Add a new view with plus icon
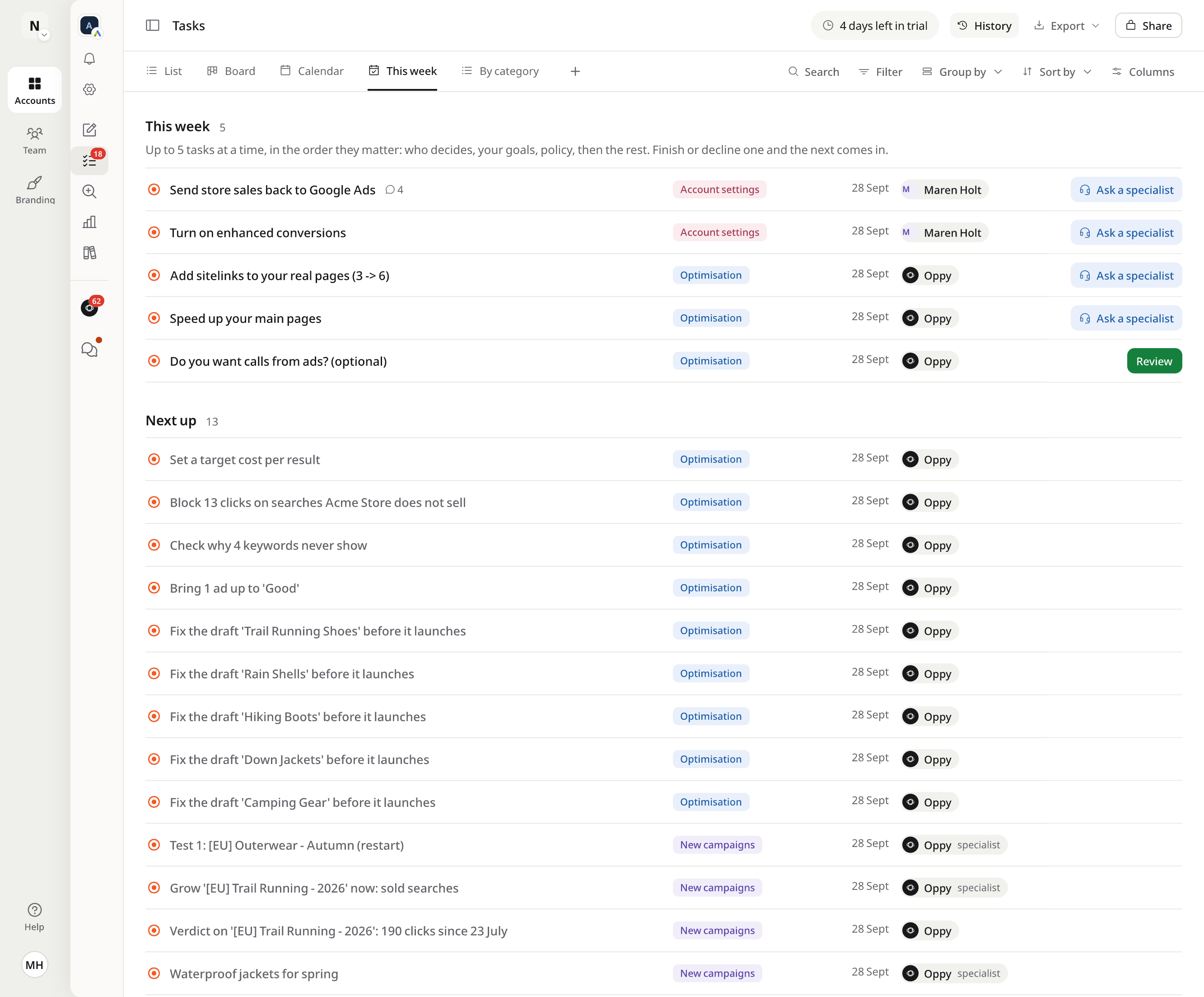 575,71
